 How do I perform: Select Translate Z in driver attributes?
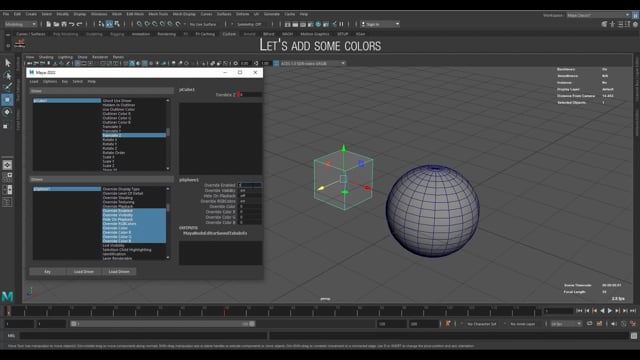tap(134, 135)
